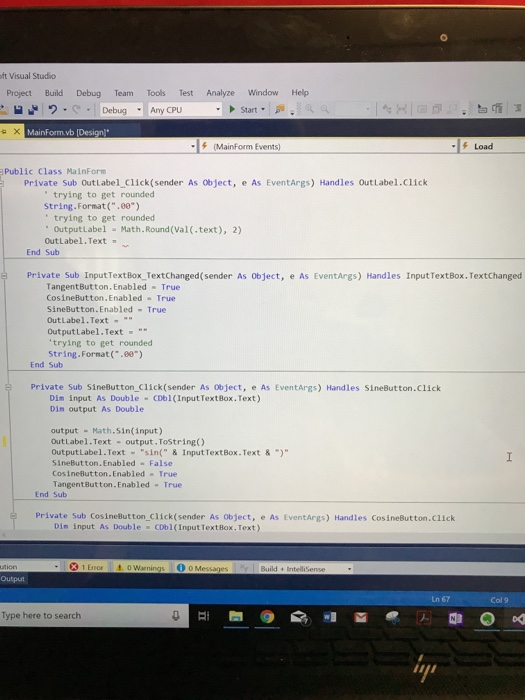This screenshot has width=525, height=700.
Task: Click the Ln 67 status bar indicator
Action: pyautogui.click(x=441, y=599)
